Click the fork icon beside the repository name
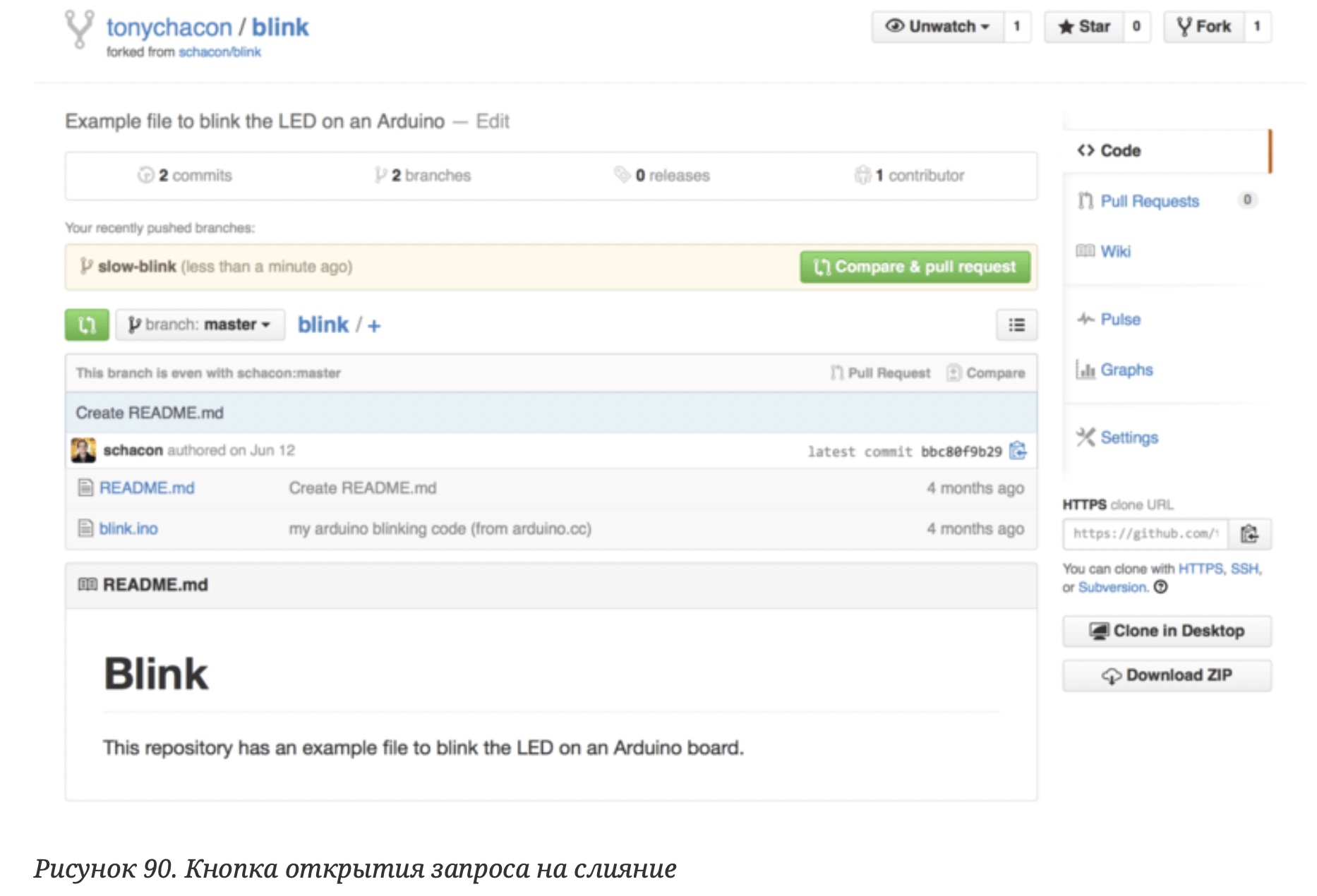This screenshot has width=1317, height=896. click(x=79, y=29)
